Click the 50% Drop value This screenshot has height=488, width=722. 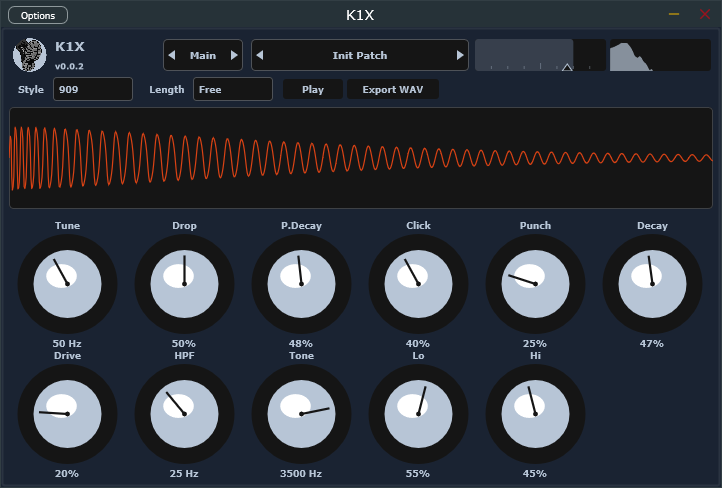click(x=184, y=343)
